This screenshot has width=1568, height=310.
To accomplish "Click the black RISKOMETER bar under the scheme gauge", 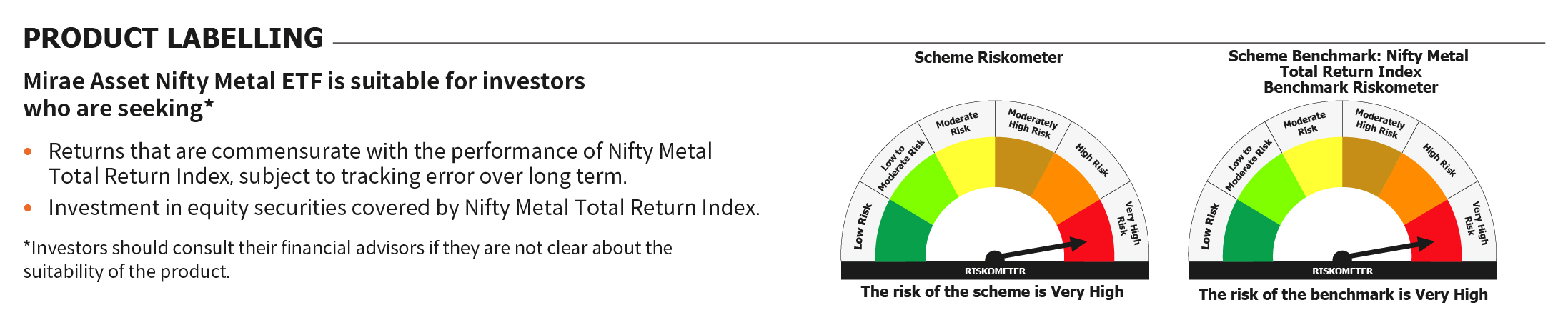I will 995,271.
